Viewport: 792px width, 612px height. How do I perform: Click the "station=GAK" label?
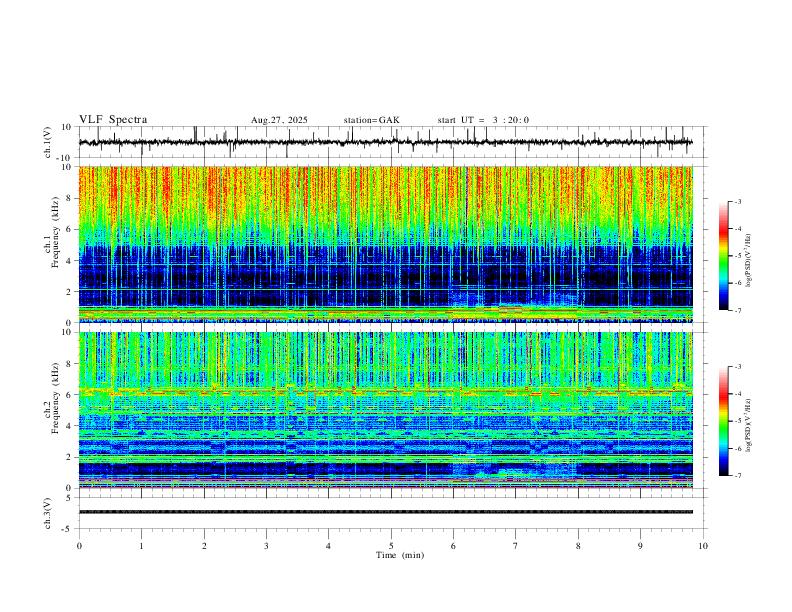(x=371, y=120)
